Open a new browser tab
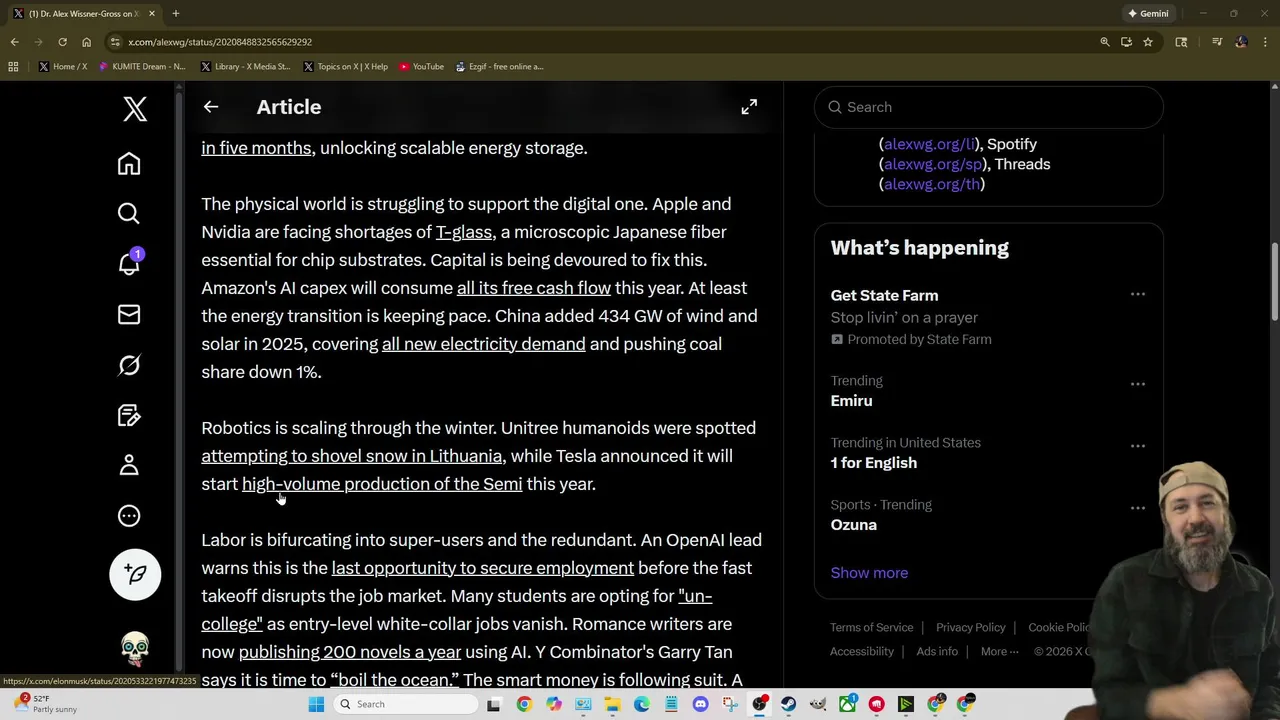This screenshot has height=720, width=1280. pos(175,14)
